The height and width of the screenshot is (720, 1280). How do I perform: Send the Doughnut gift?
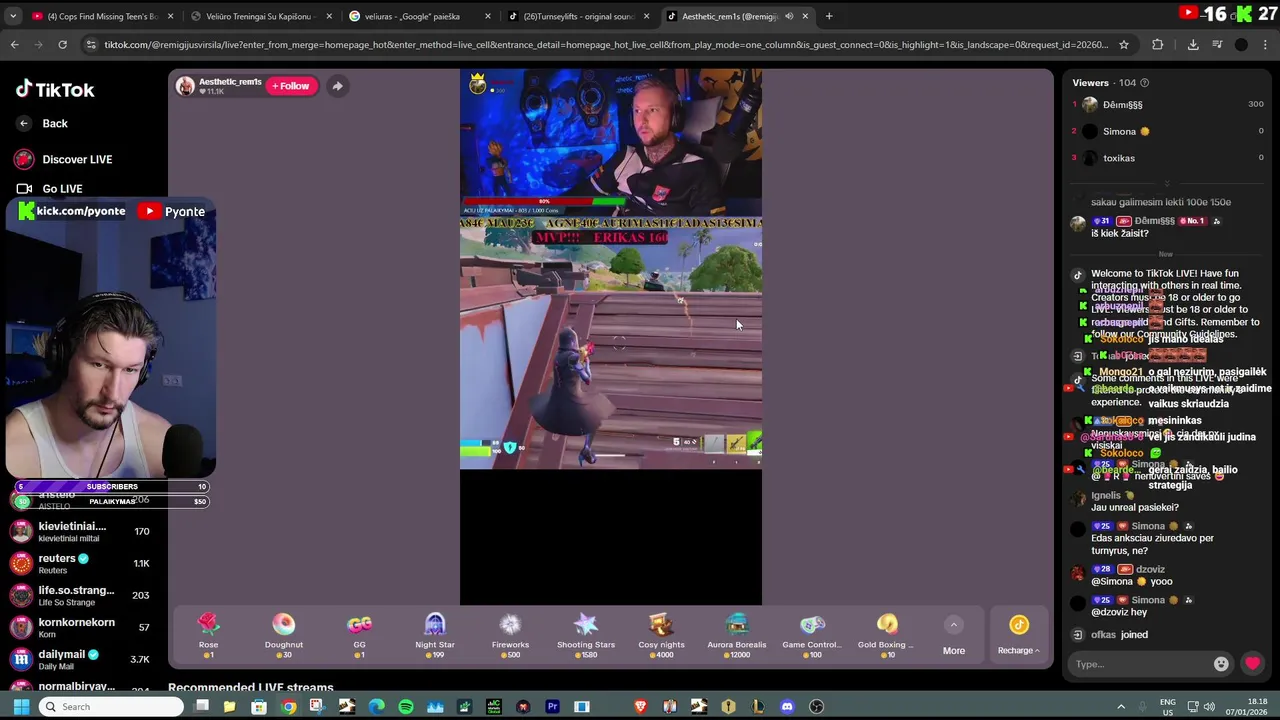coord(284,634)
